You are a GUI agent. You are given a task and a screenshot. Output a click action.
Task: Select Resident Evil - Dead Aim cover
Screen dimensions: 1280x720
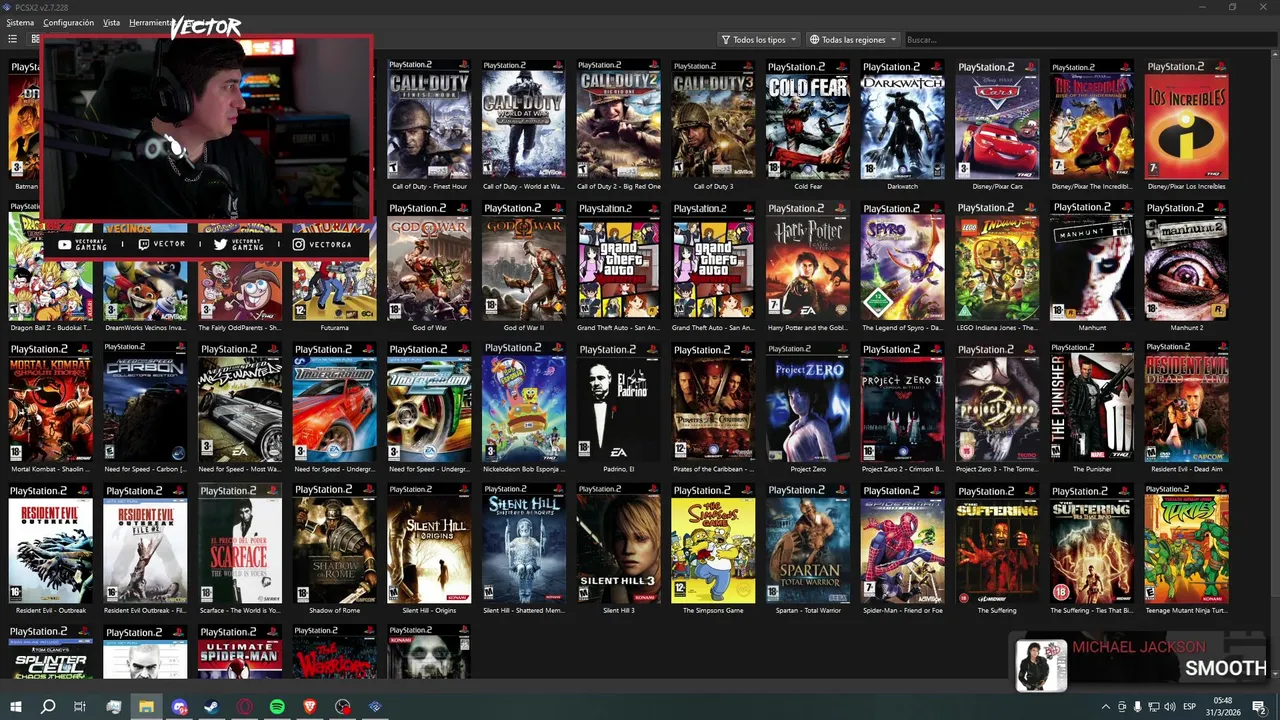pyautogui.click(x=1186, y=402)
